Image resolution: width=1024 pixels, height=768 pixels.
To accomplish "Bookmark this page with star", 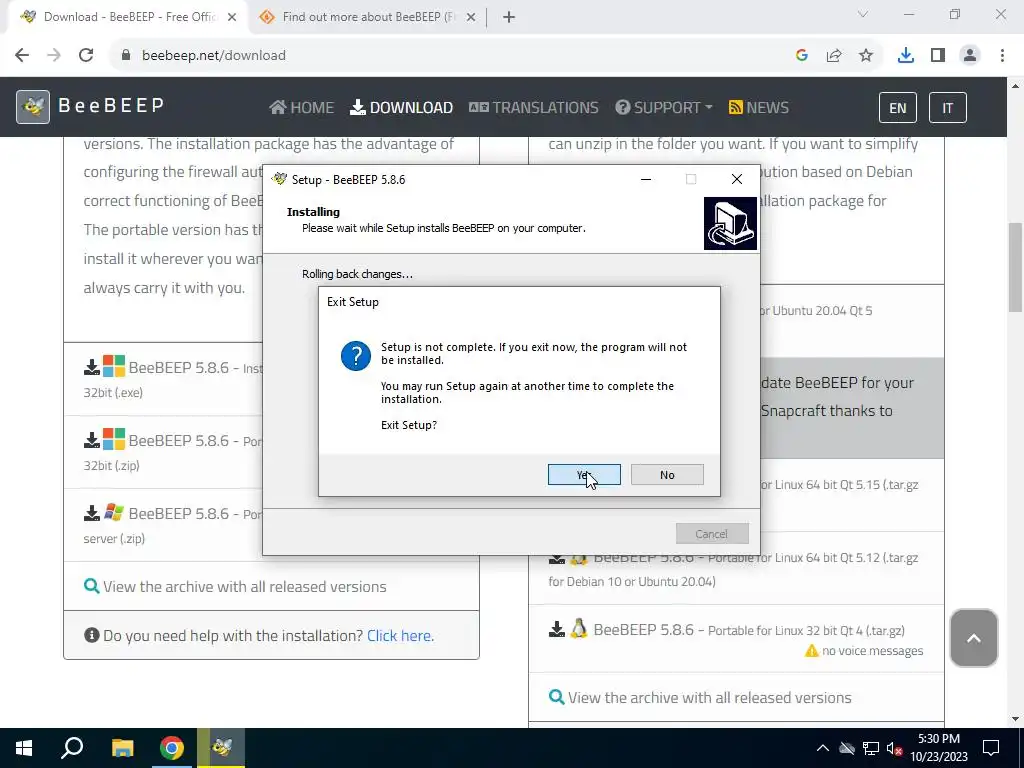I will [x=866, y=56].
